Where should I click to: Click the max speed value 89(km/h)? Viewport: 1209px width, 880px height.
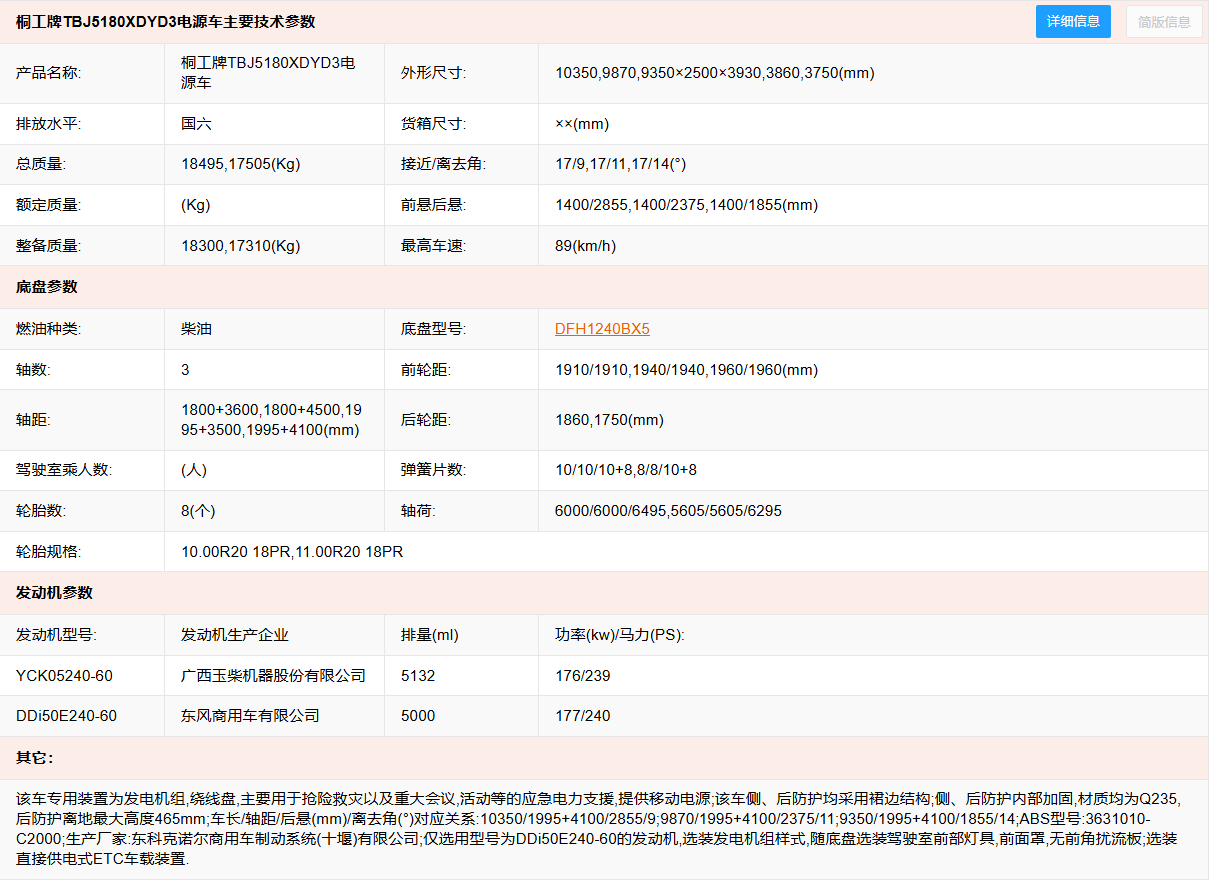pyautogui.click(x=585, y=246)
